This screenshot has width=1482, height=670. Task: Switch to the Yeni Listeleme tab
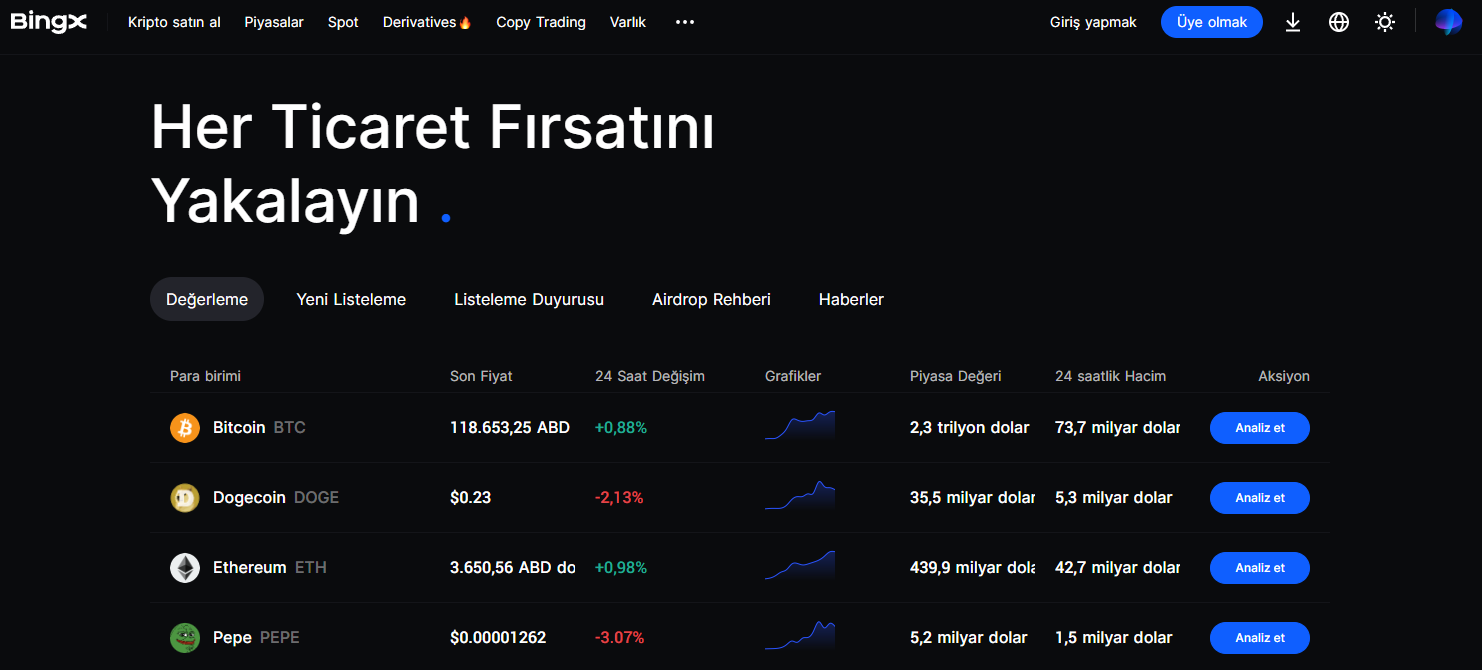click(351, 299)
